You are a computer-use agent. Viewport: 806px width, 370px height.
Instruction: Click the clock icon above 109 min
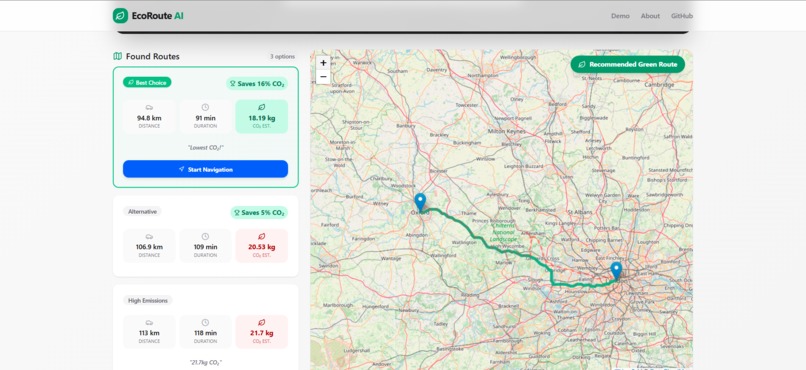pyautogui.click(x=205, y=236)
